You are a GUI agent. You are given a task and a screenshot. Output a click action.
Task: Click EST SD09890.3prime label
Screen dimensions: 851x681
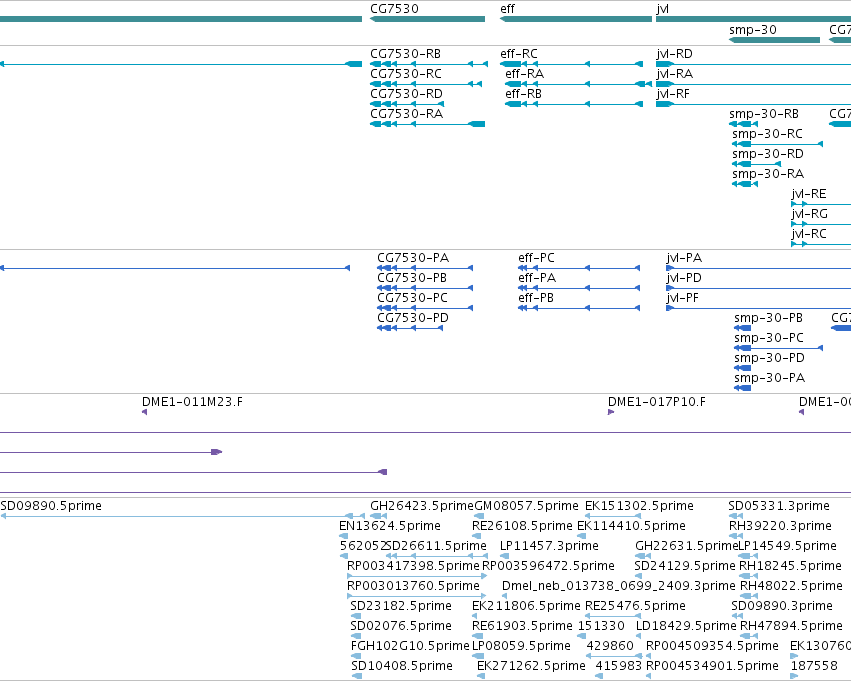point(782,607)
